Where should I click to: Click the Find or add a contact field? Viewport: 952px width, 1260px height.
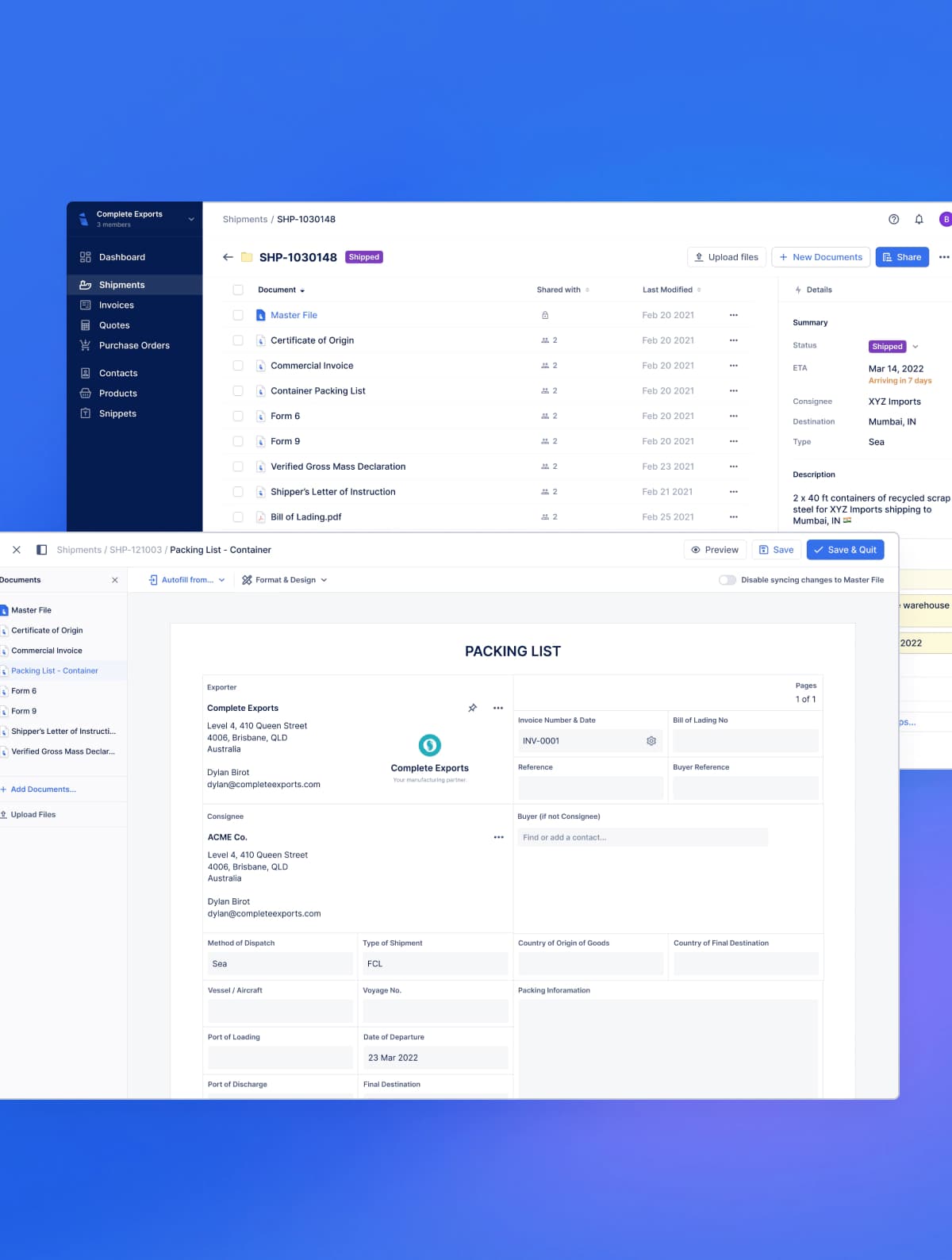[642, 837]
